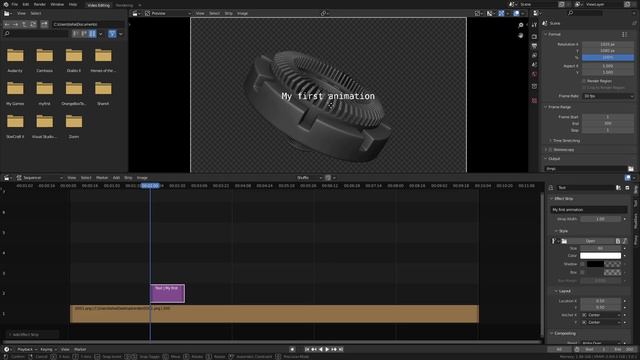
Task: Open the preview editor type dropdown
Action: (x=137, y=13)
